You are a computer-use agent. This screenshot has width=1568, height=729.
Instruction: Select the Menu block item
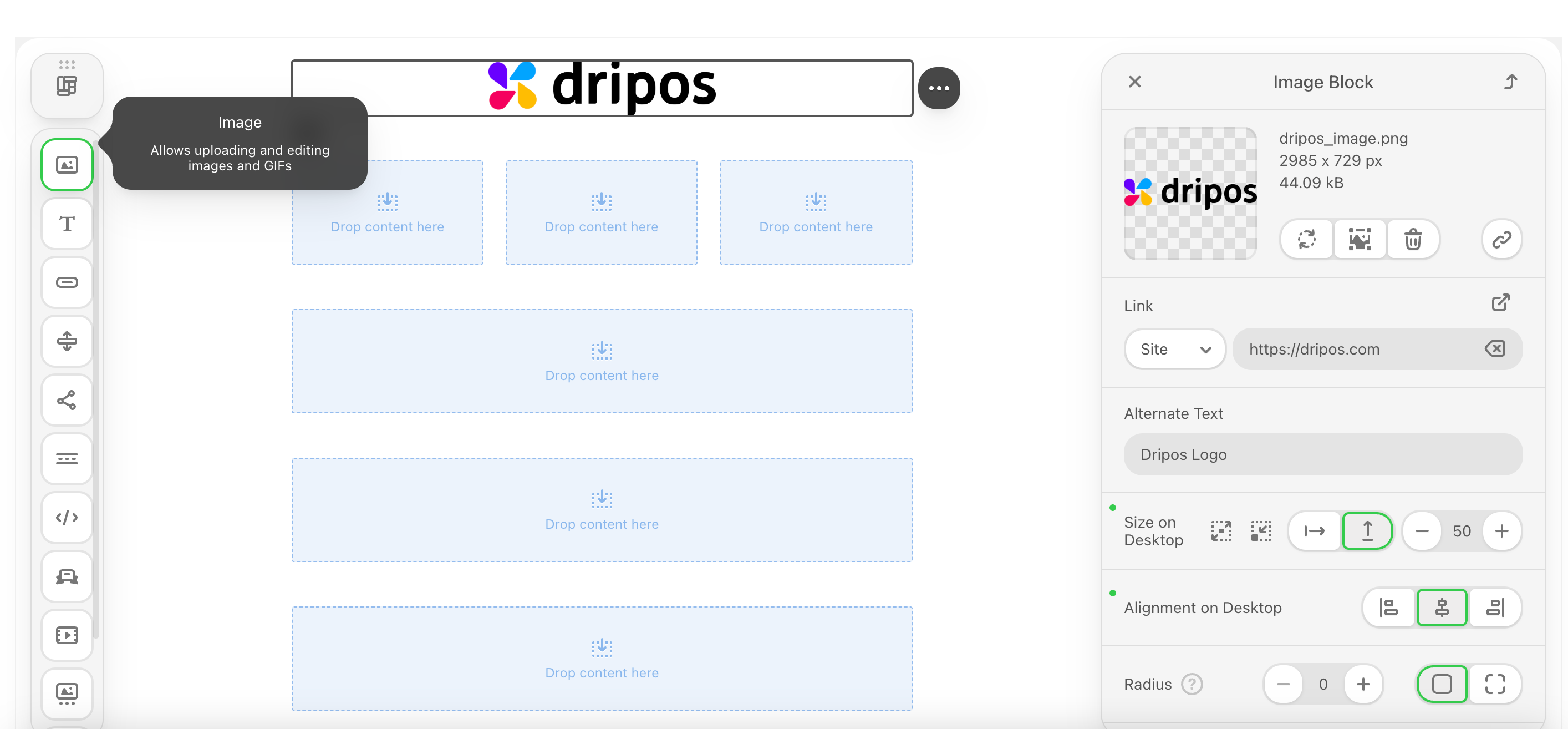point(67,459)
